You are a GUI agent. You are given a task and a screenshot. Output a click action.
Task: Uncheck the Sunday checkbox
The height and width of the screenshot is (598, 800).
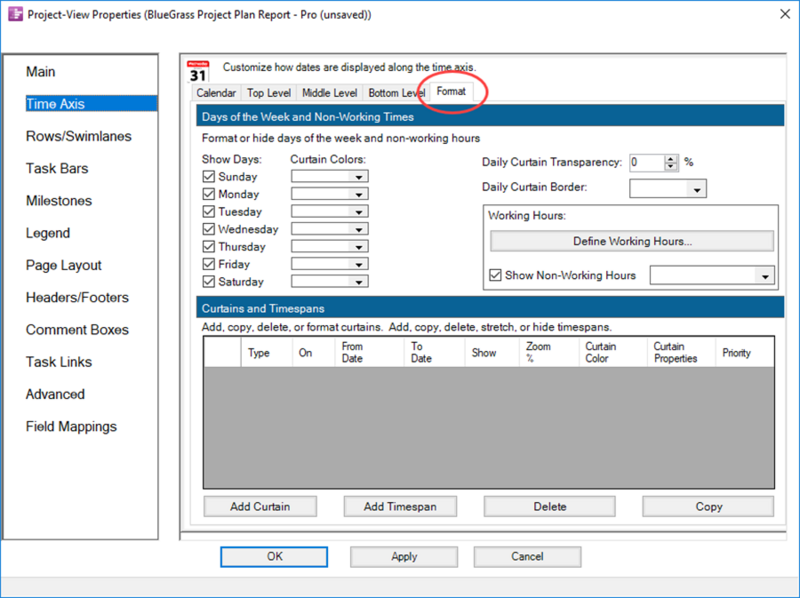pos(208,177)
